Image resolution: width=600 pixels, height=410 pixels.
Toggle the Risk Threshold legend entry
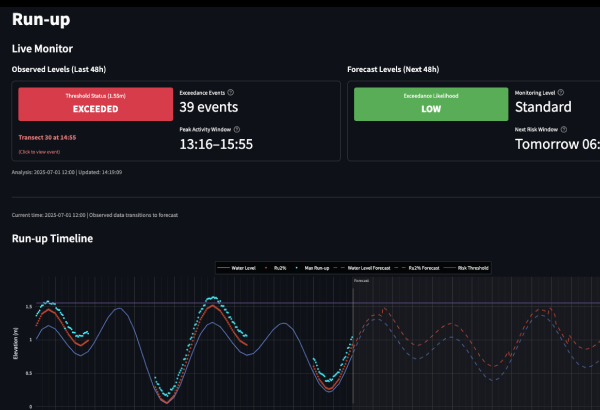466,268
